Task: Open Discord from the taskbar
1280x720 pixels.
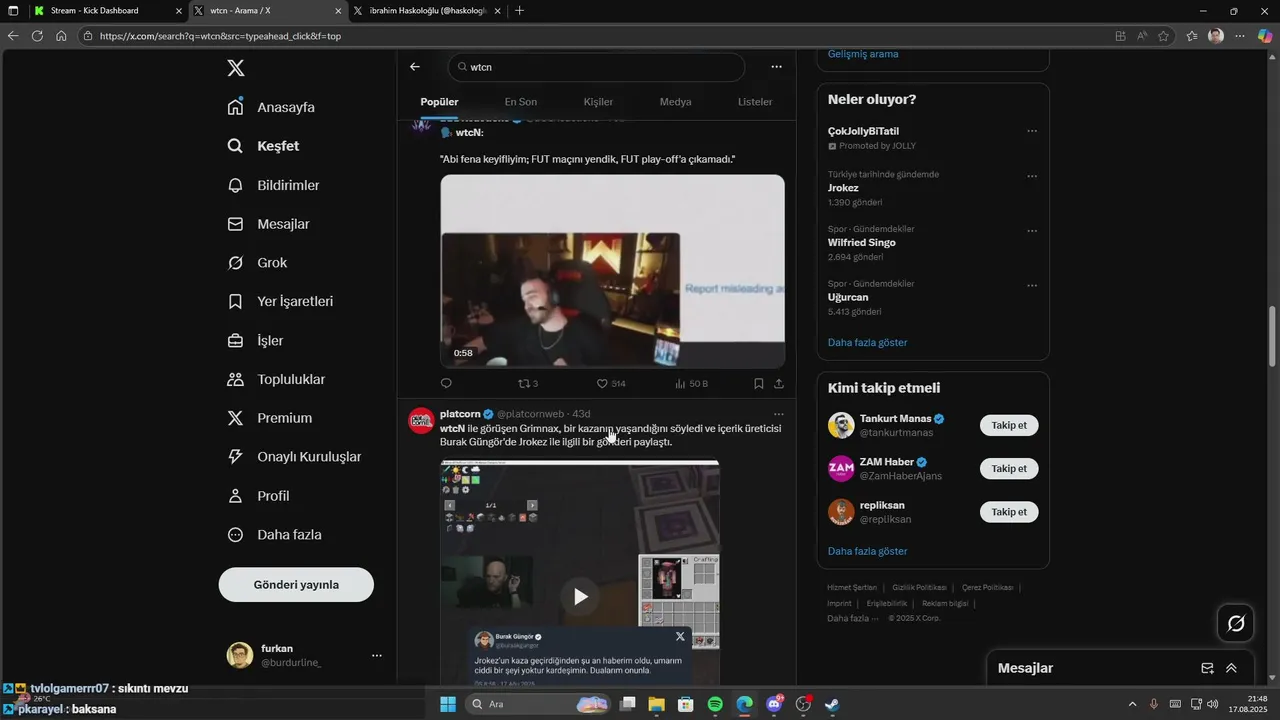Action: click(773, 704)
